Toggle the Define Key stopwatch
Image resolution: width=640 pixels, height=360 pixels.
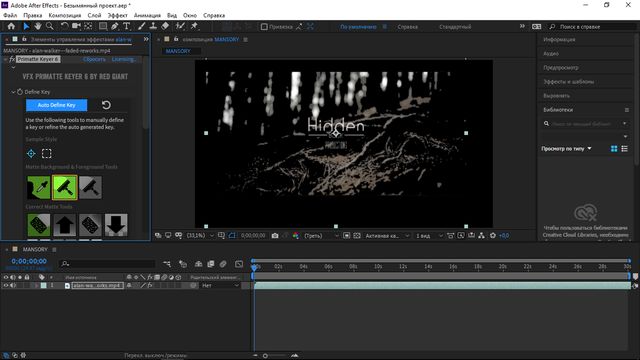[20, 92]
